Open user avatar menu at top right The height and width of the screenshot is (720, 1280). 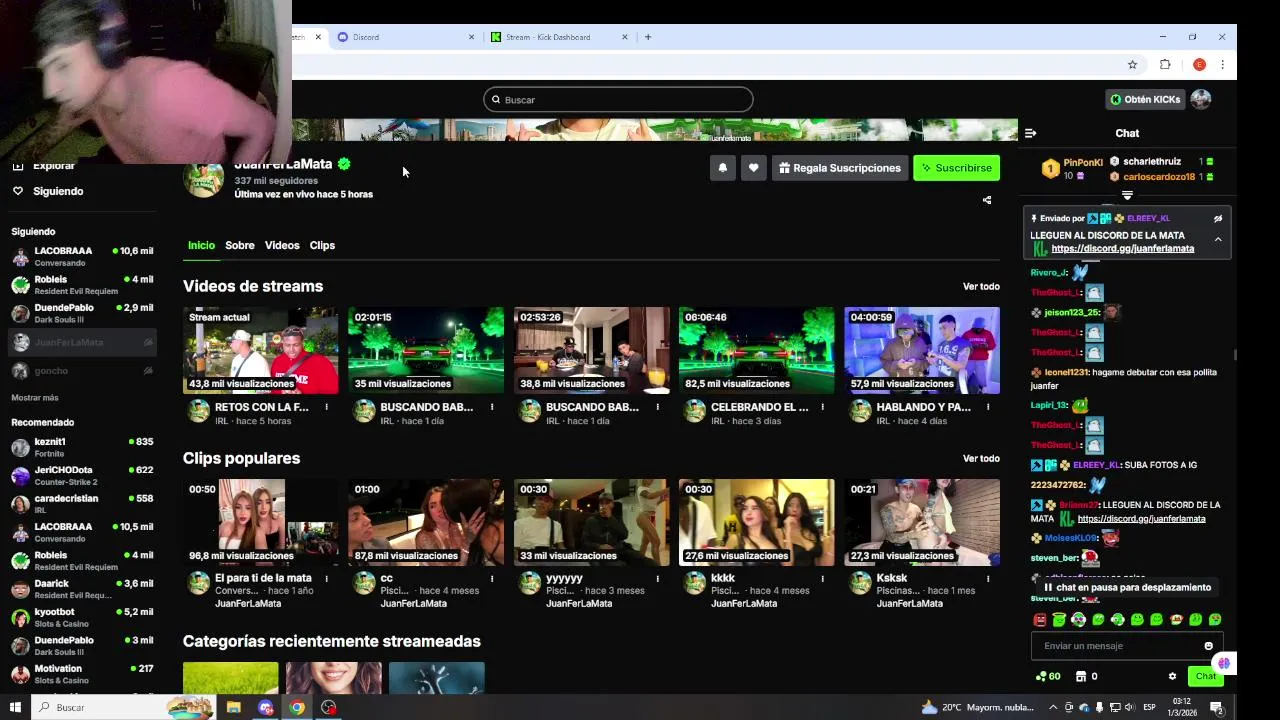coord(1201,99)
